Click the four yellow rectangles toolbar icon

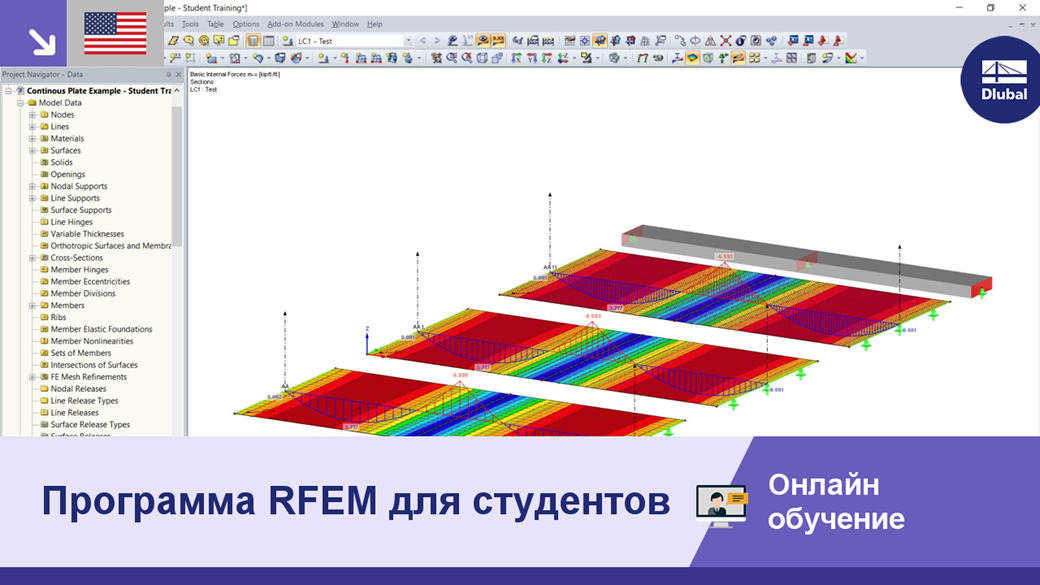point(755,58)
